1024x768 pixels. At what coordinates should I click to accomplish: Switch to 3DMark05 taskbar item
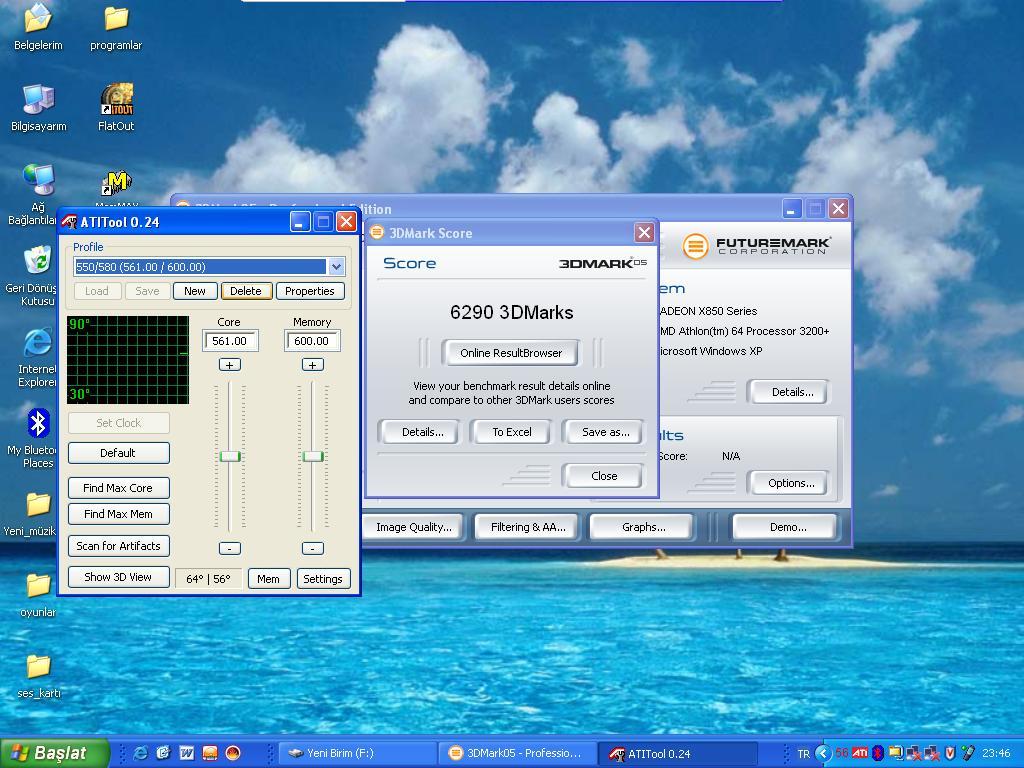tap(518, 753)
